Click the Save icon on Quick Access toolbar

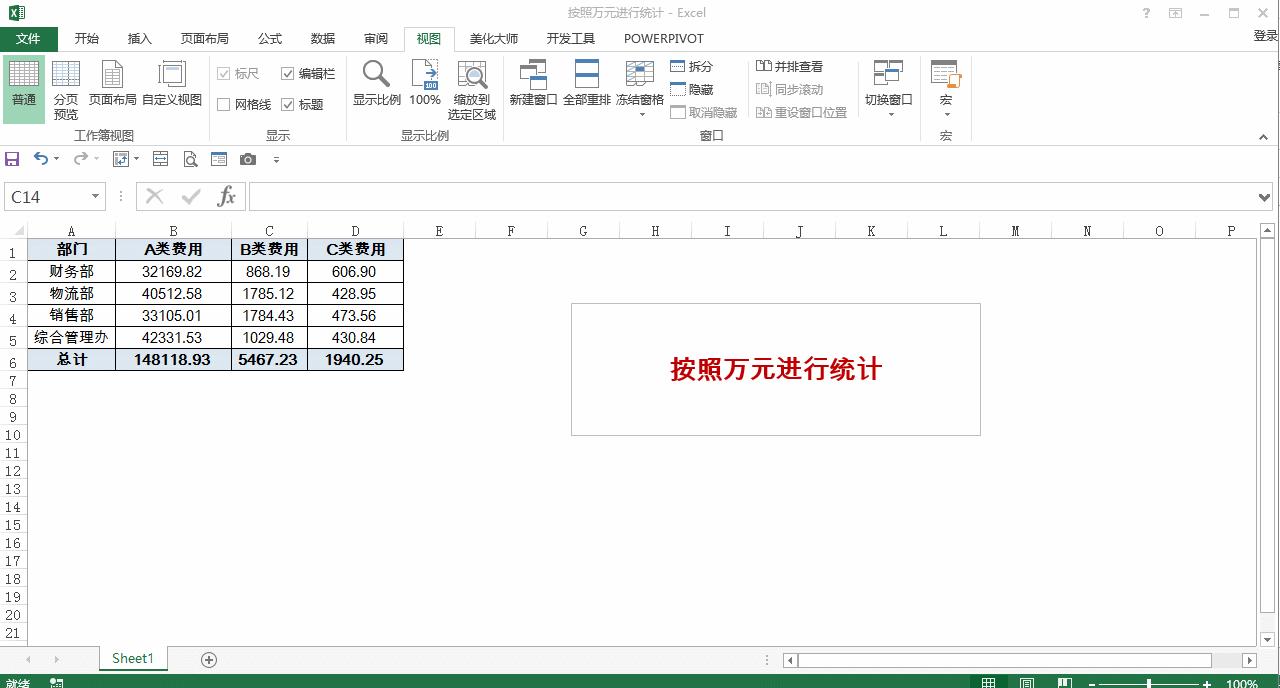pos(12,158)
